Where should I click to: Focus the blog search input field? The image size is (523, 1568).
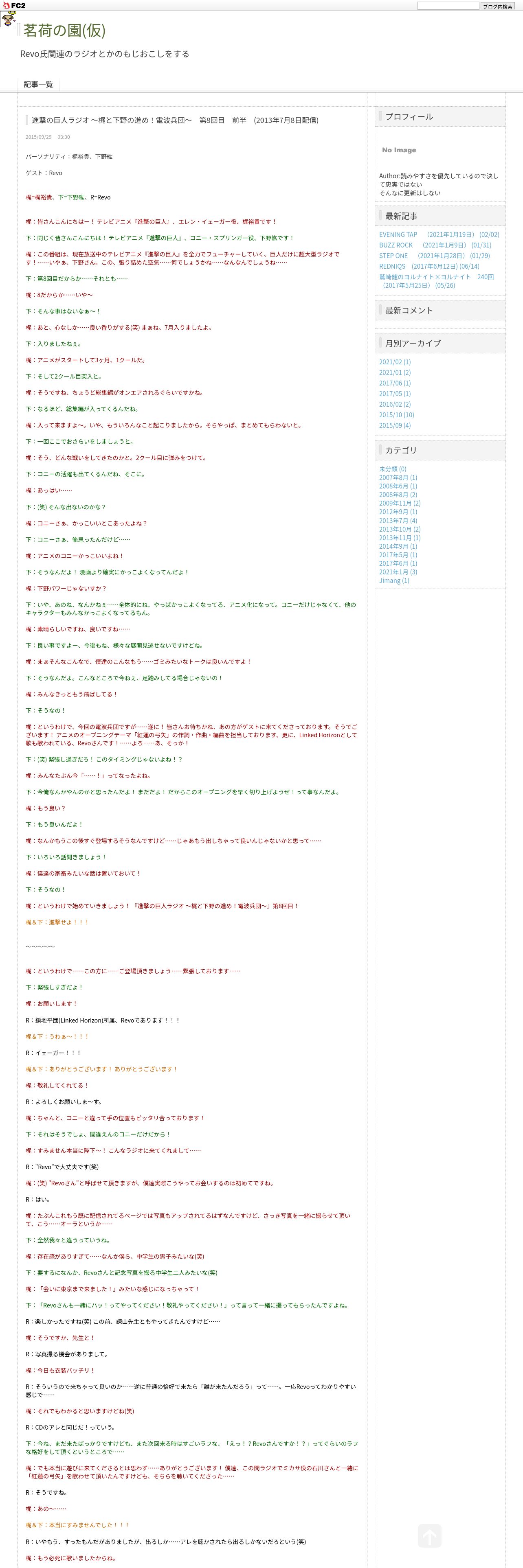(x=448, y=5)
